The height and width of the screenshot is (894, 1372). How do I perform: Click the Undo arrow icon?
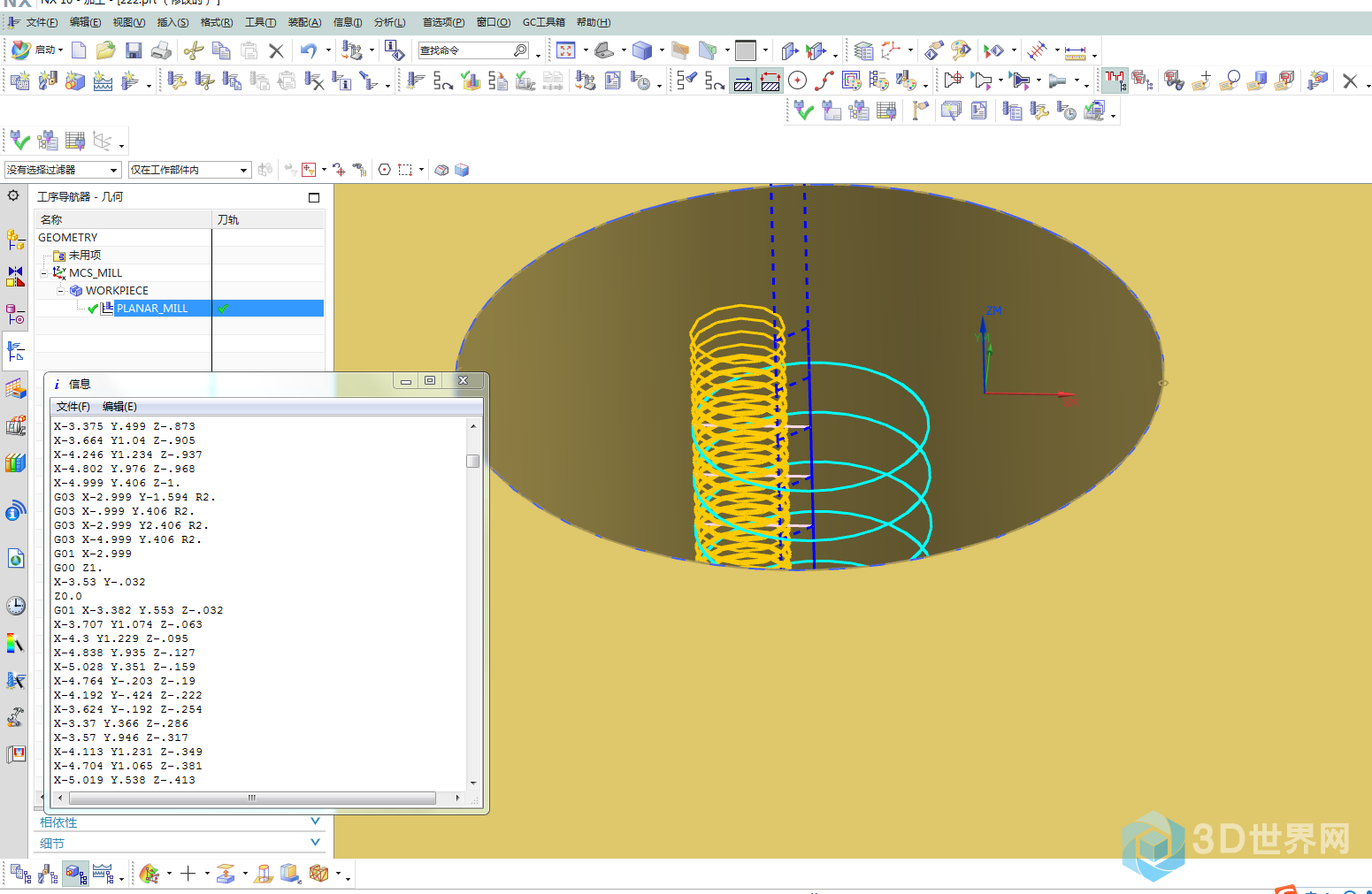[x=308, y=50]
